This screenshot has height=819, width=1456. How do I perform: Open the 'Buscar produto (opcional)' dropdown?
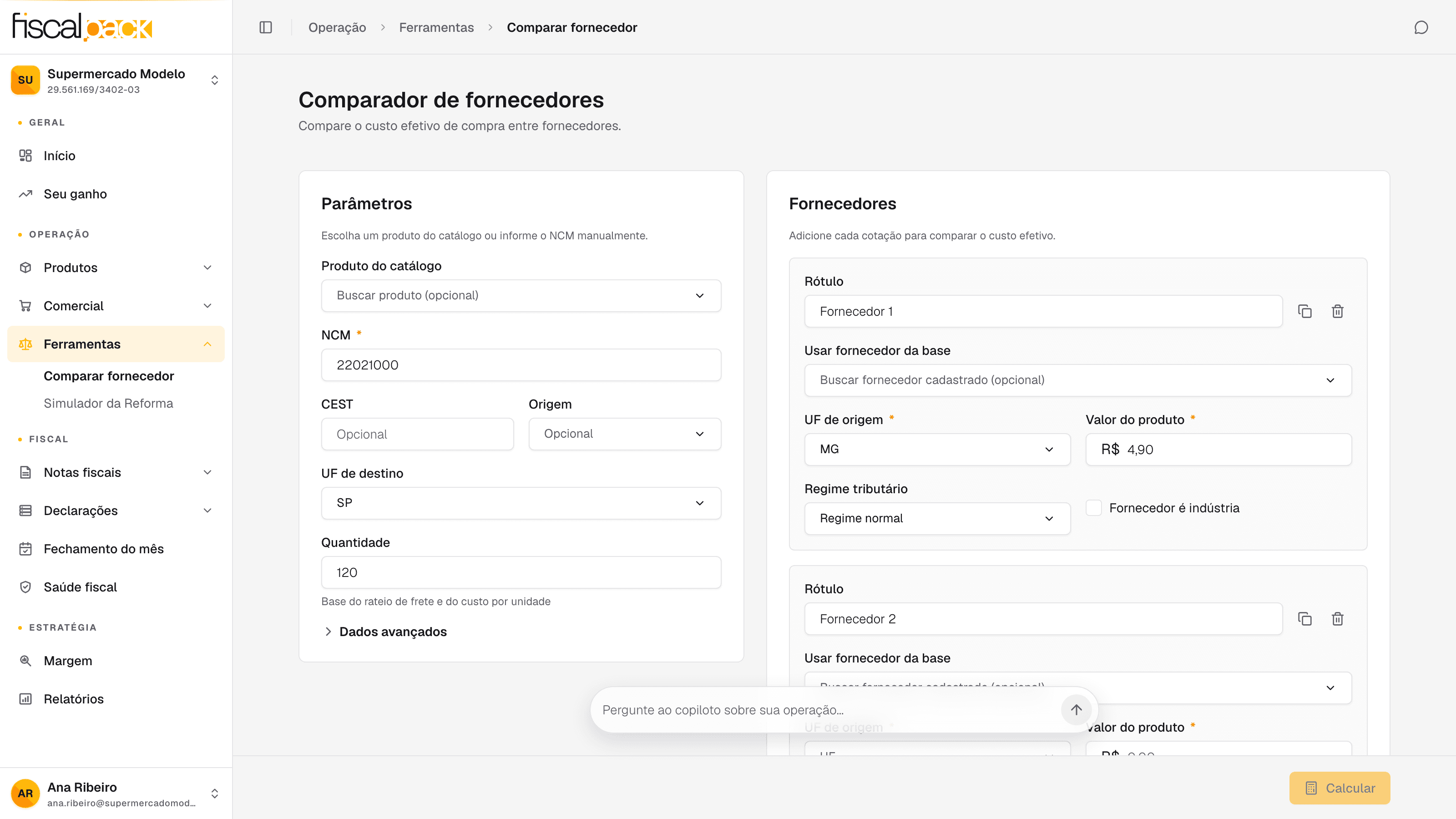(x=521, y=296)
